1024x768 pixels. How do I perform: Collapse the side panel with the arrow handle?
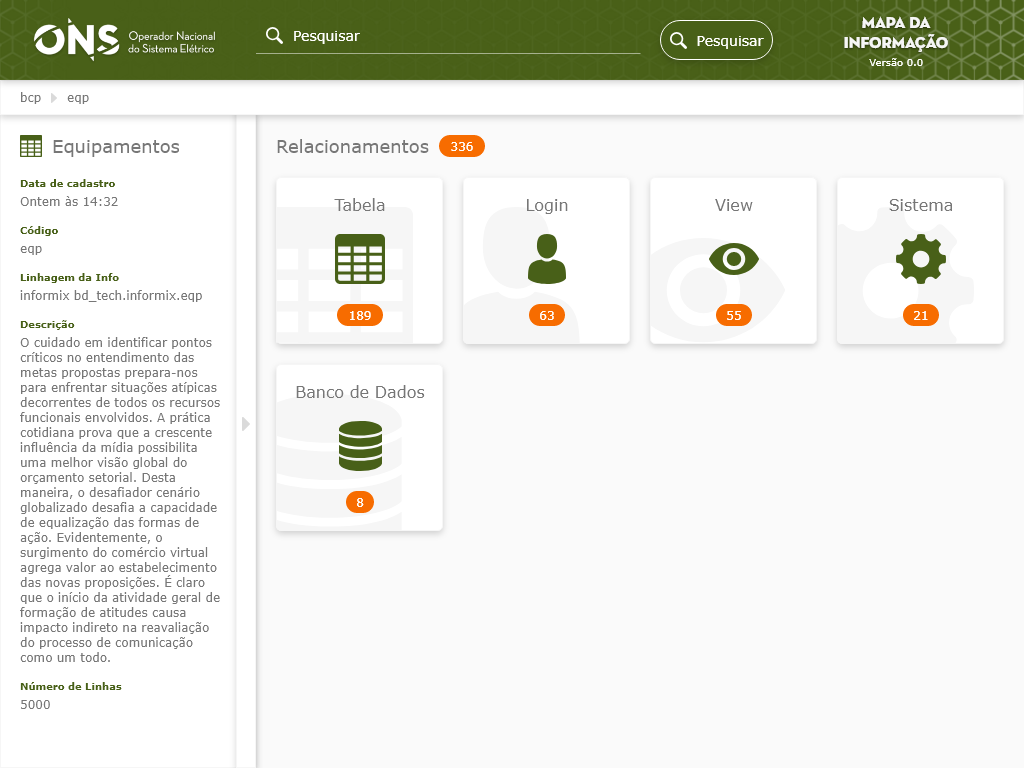(246, 424)
